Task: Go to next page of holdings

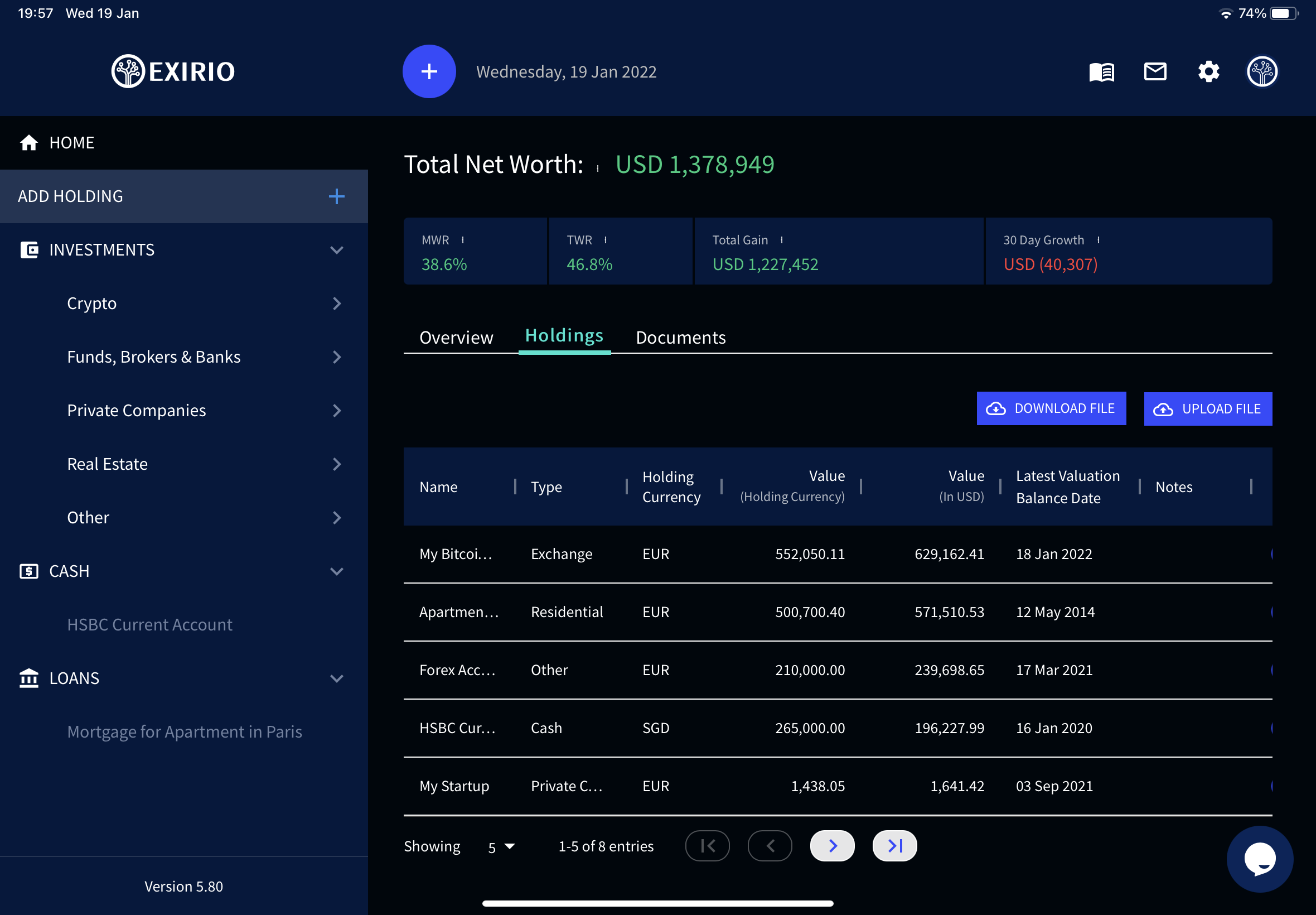Action: [x=832, y=845]
